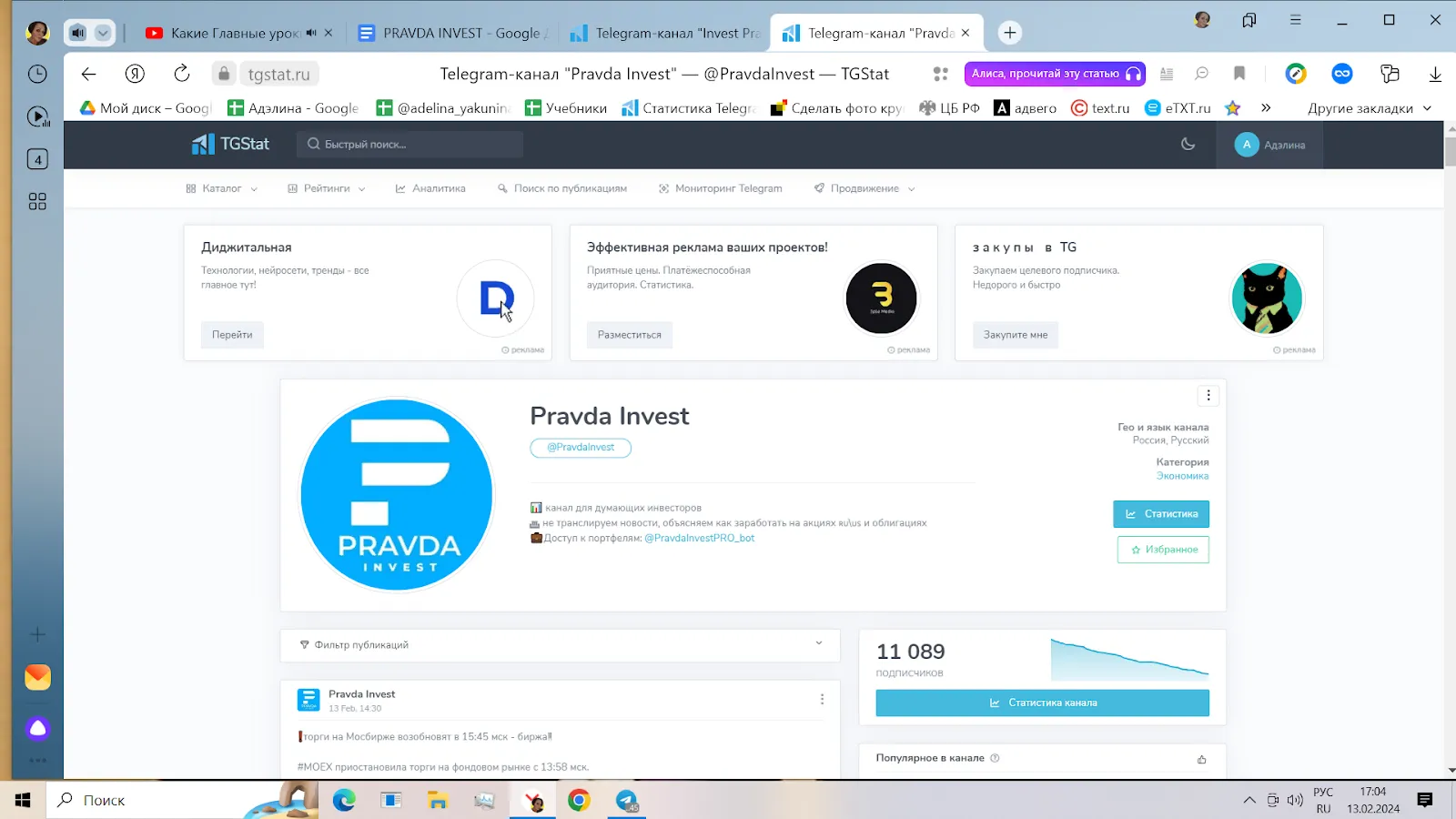Screen dimensions: 1456x819
Task: Open Alice assistant sidebar icon
Action: 37,728
